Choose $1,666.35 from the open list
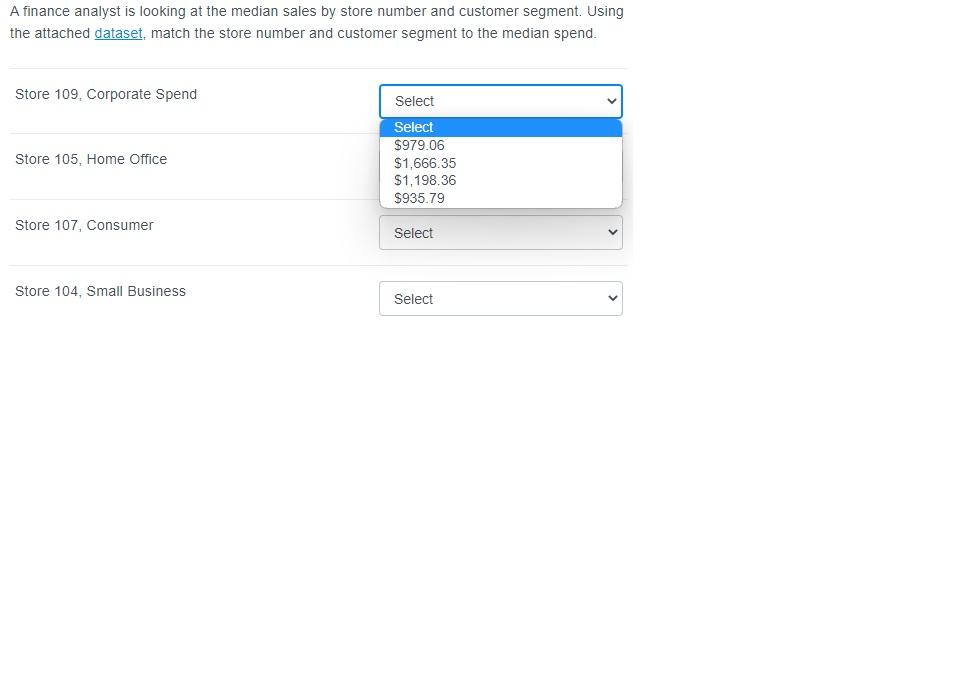Screen dimensions: 960x697 (425, 163)
